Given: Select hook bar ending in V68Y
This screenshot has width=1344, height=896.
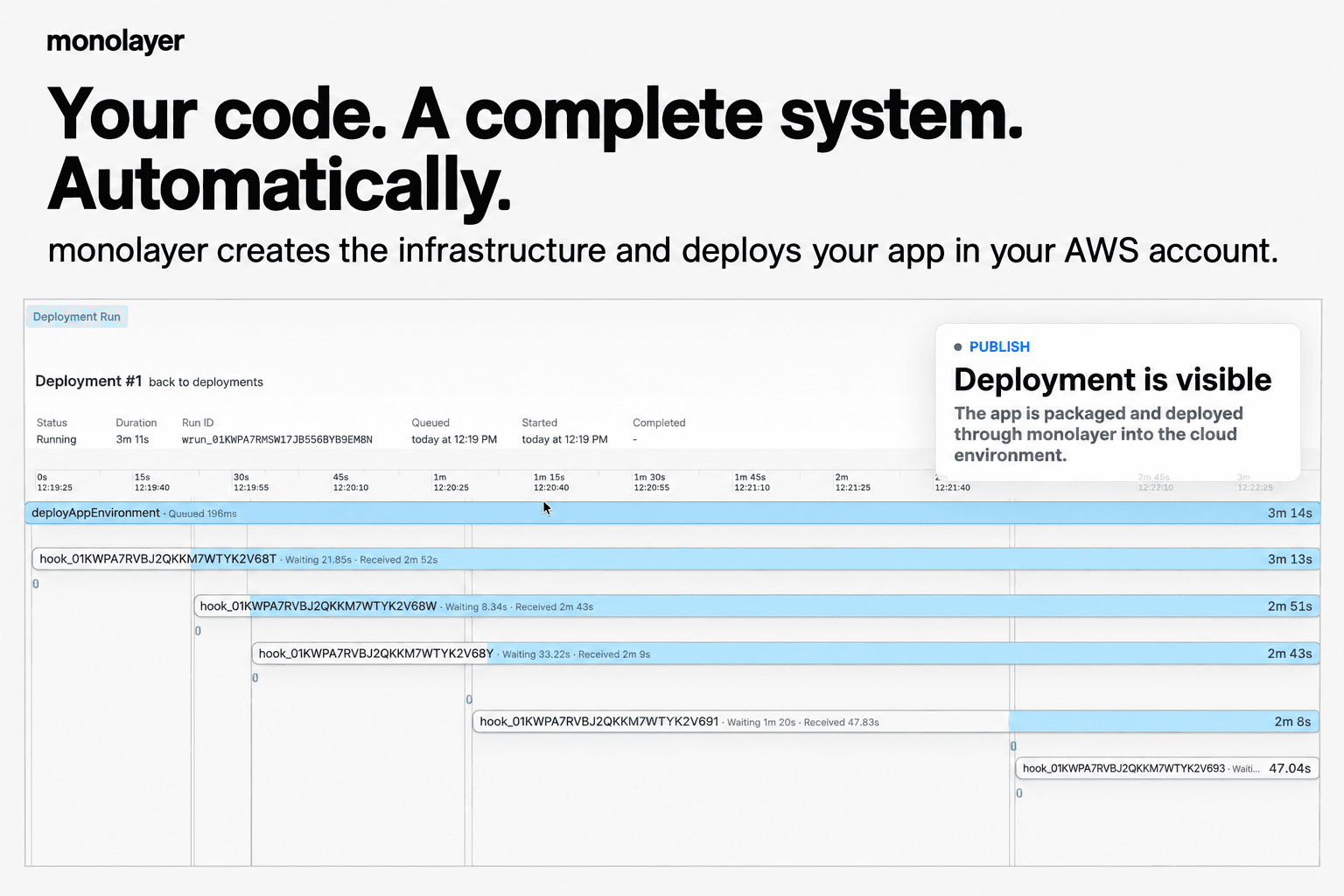Looking at the screenshot, I should pos(786,654).
